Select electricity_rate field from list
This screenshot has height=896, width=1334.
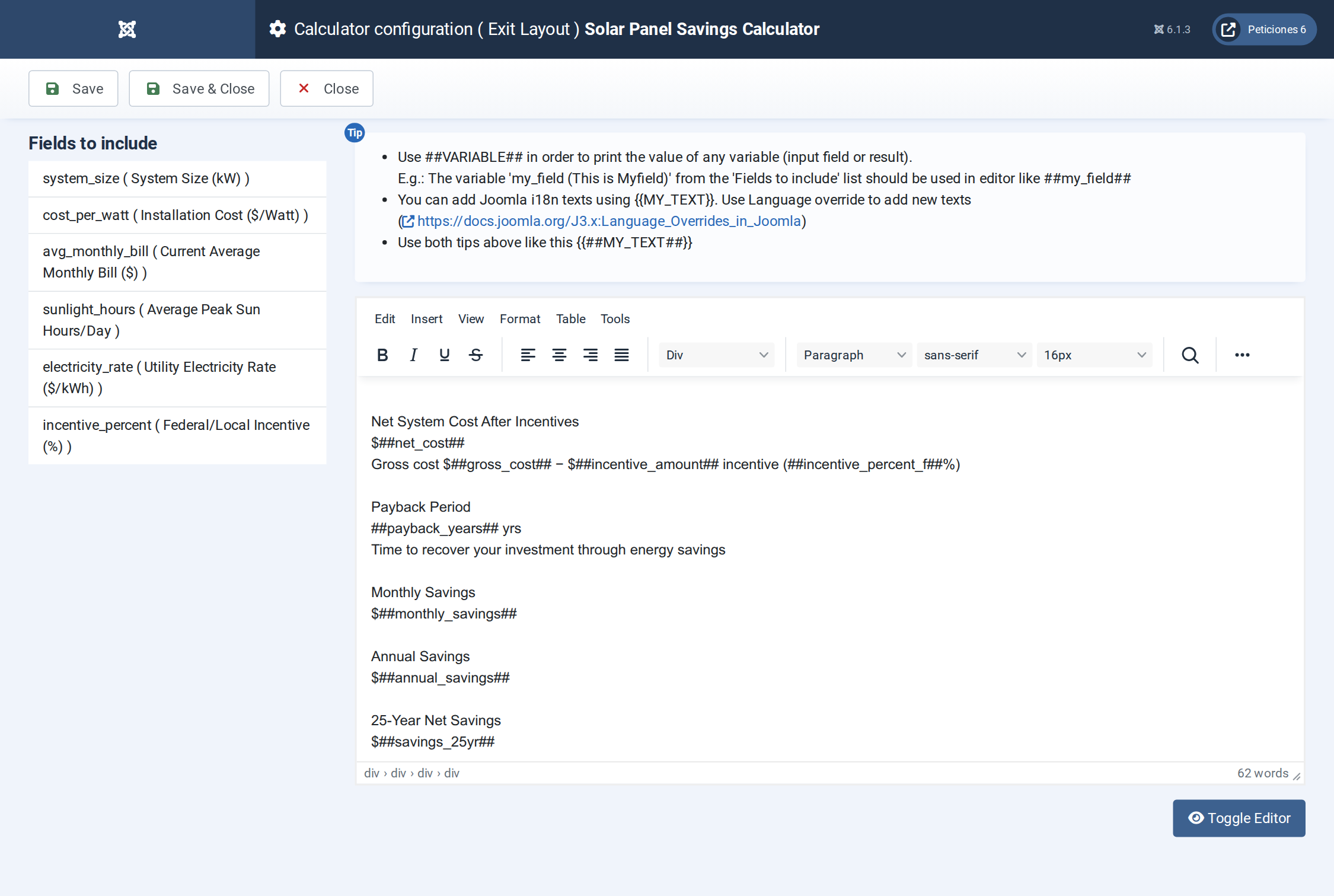point(177,378)
